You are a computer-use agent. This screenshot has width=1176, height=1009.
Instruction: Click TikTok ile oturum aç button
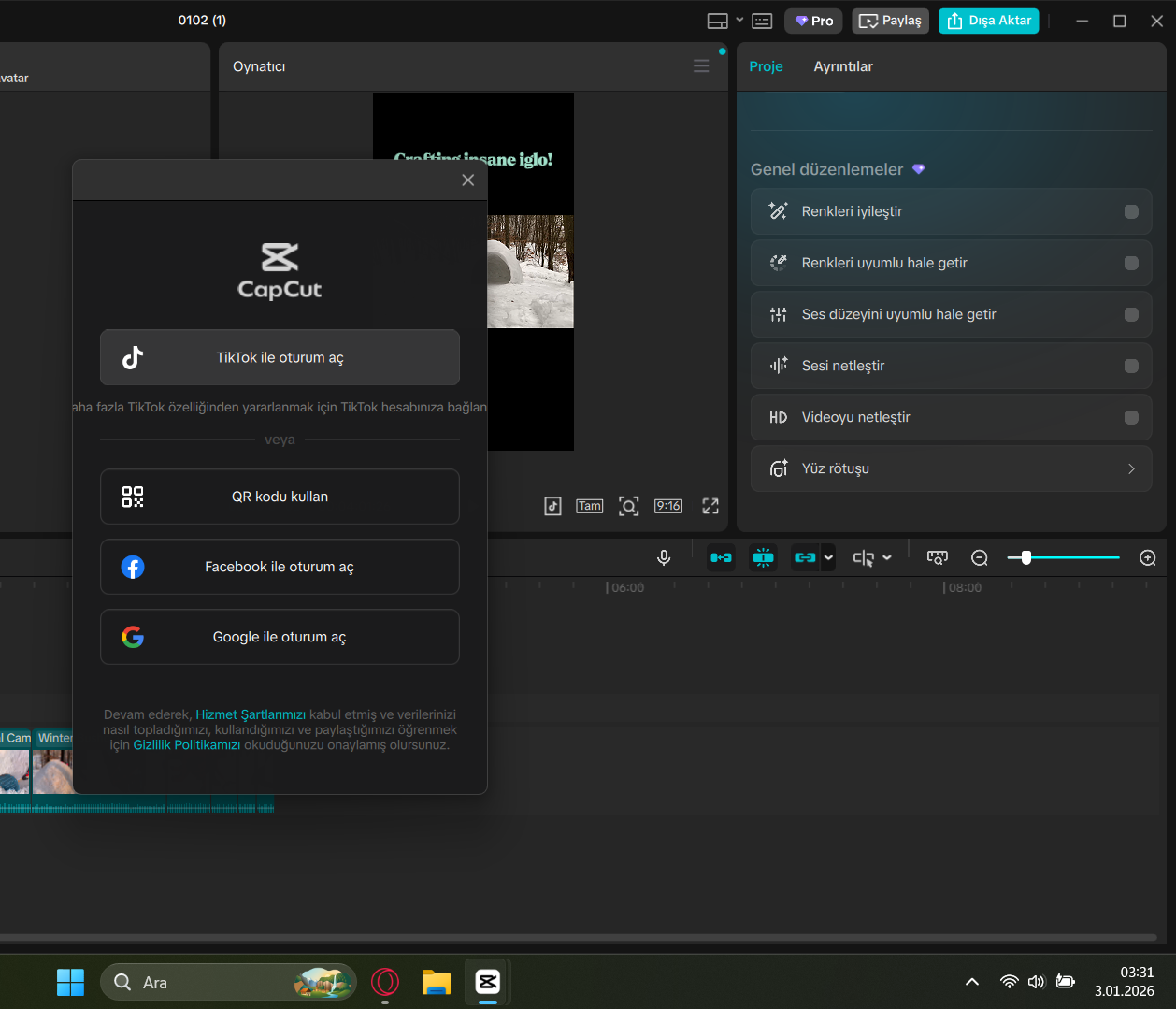[280, 357]
